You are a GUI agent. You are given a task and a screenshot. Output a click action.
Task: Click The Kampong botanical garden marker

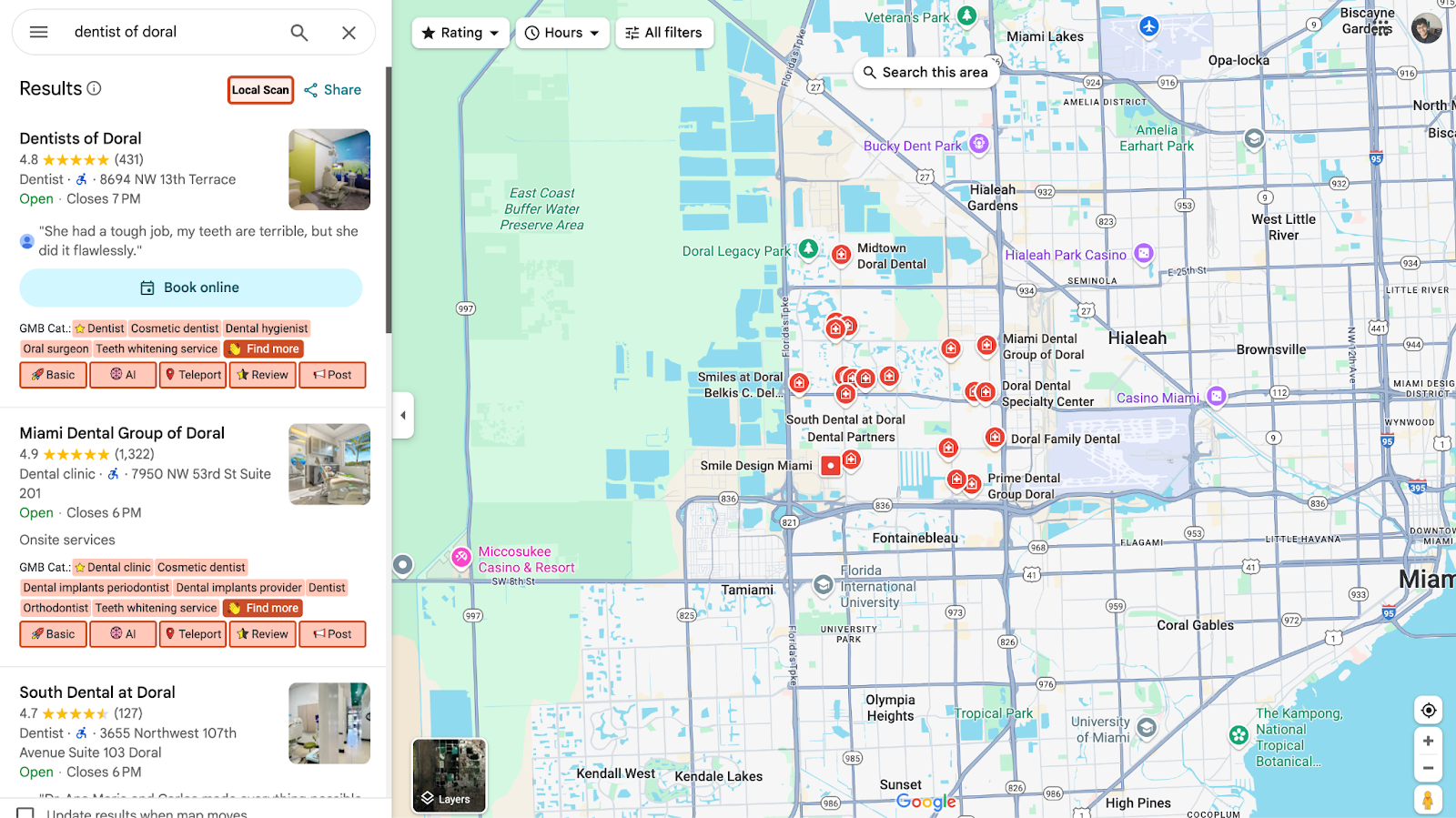tap(1239, 735)
